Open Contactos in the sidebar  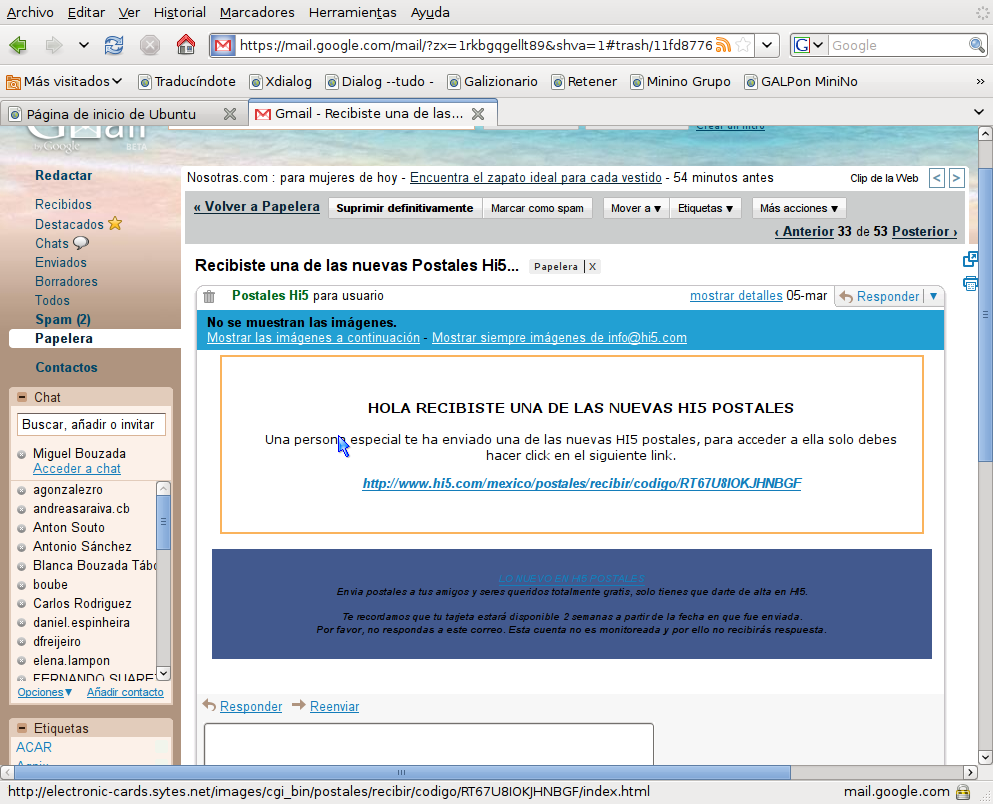click(x=66, y=367)
